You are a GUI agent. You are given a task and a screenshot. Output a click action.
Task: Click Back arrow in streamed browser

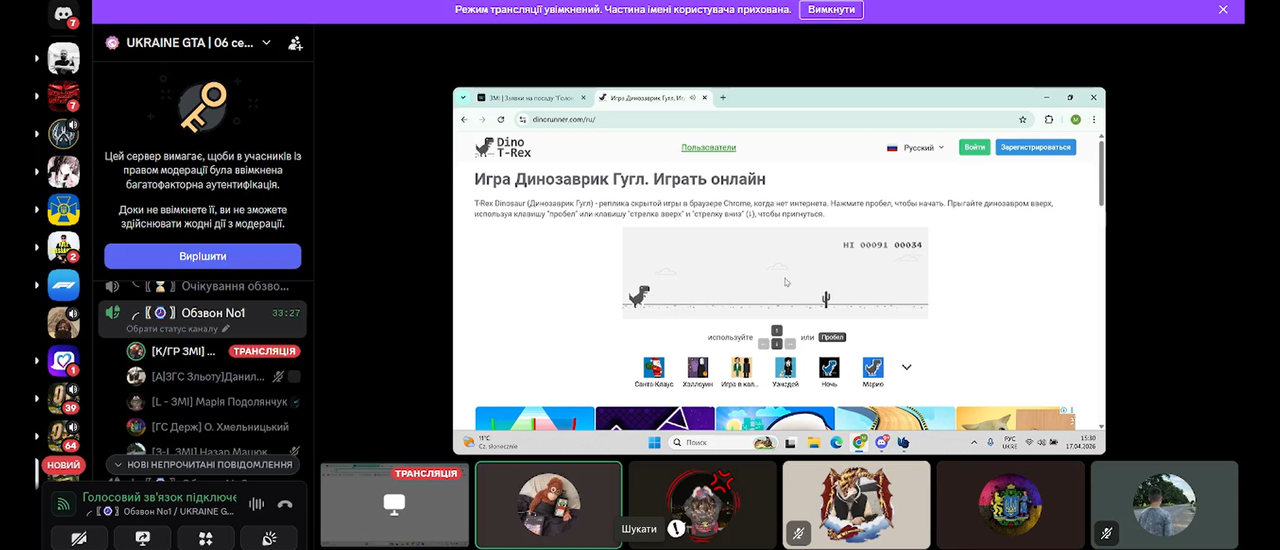463,119
